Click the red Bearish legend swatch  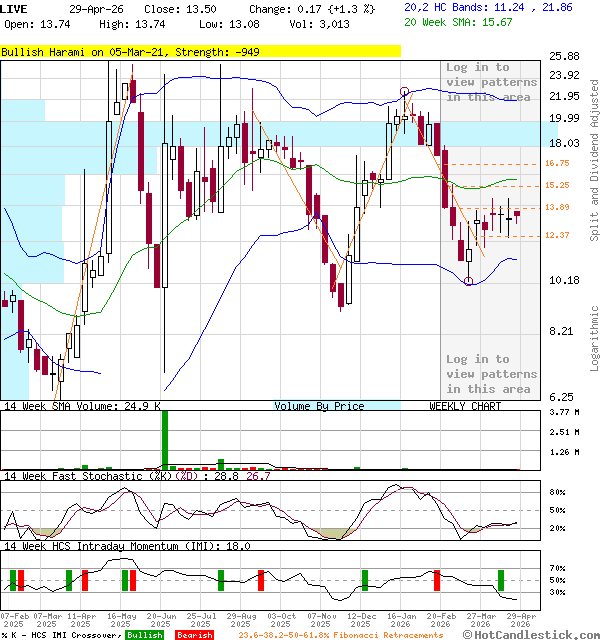[194, 635]
